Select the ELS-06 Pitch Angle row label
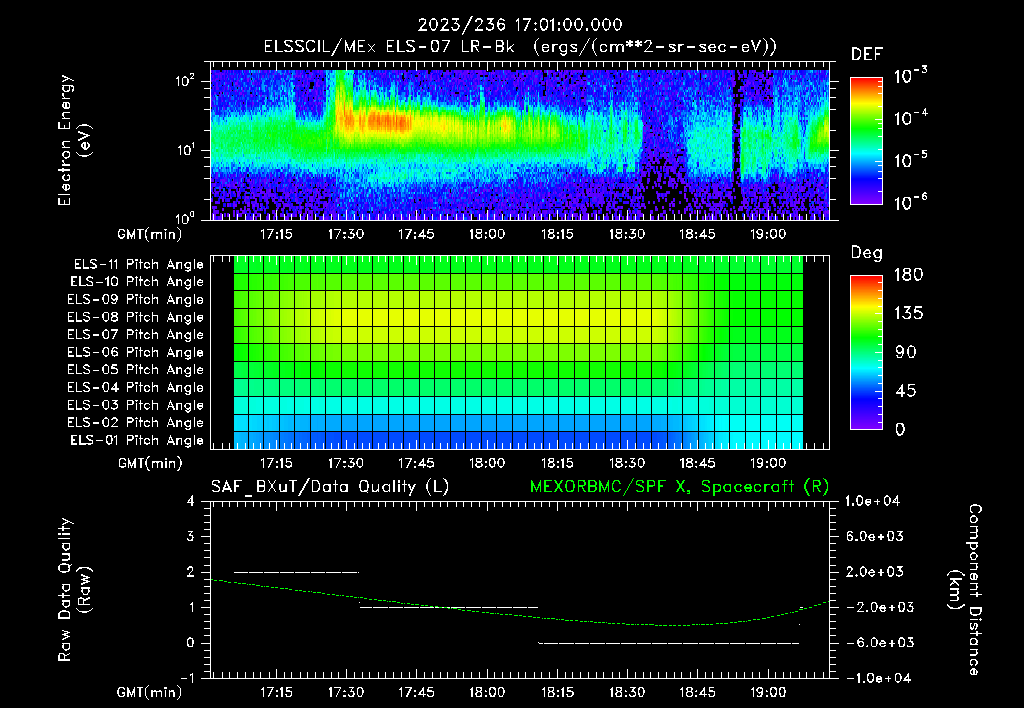Screen dimensions: 1024x708 [136, 353]
